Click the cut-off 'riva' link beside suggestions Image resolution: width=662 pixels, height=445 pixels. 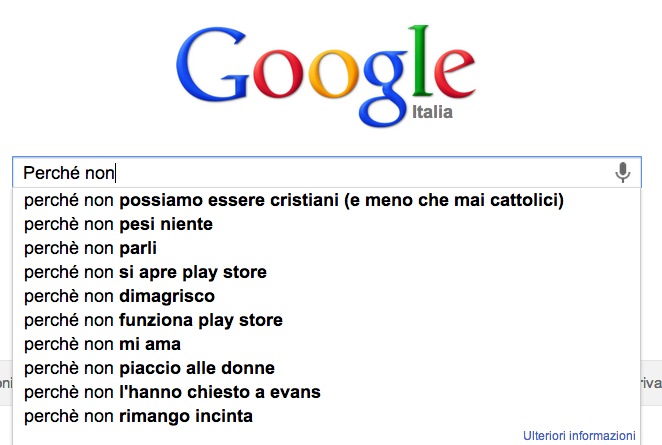pyautogui.click(x=652, y=383)
